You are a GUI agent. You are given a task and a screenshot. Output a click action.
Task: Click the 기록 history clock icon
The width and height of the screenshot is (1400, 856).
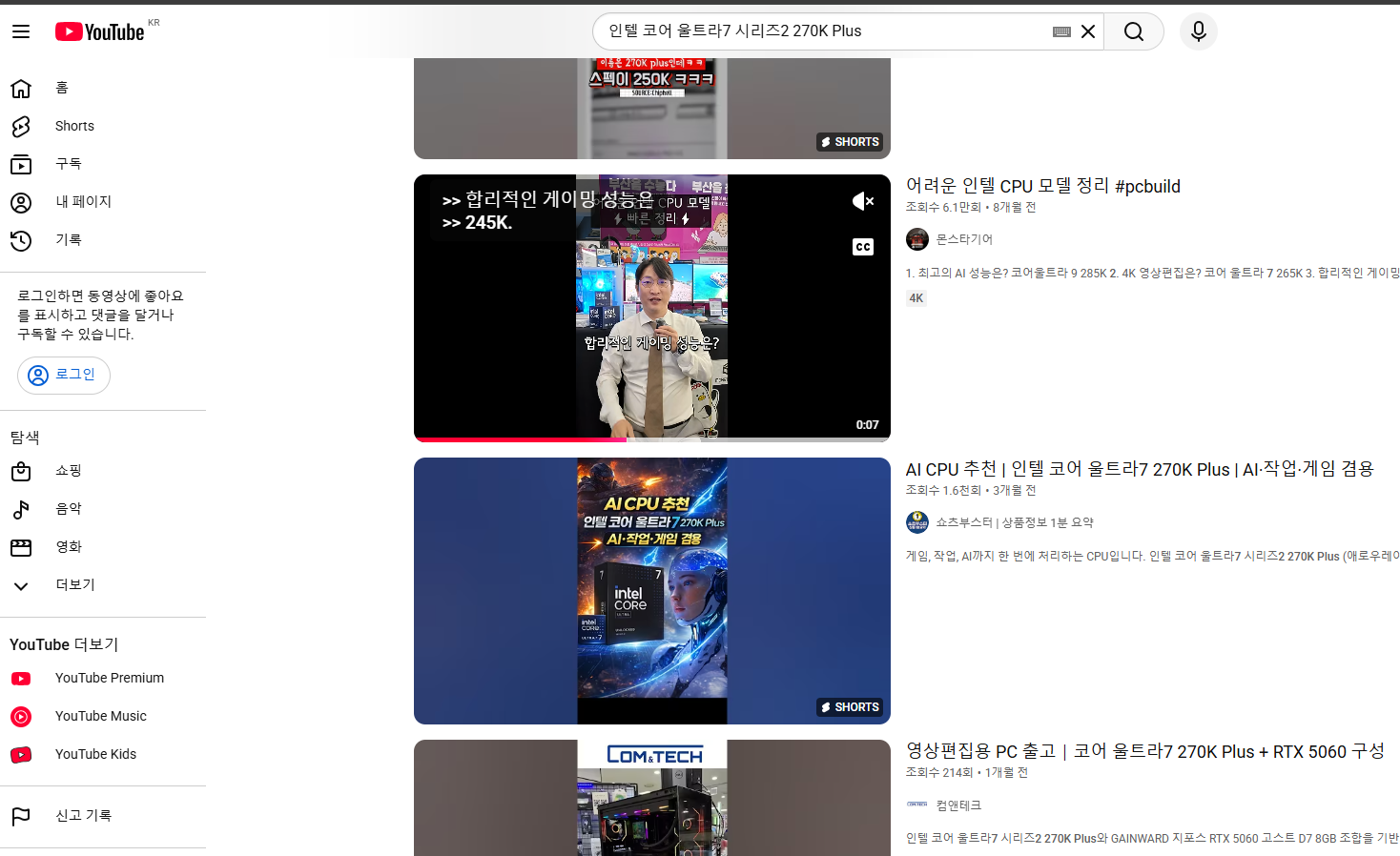click(21, 240)
